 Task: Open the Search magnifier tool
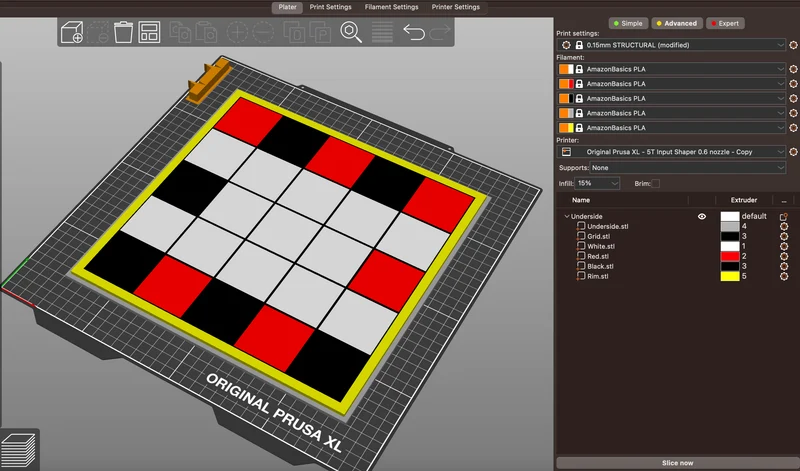tap(351, 32)
